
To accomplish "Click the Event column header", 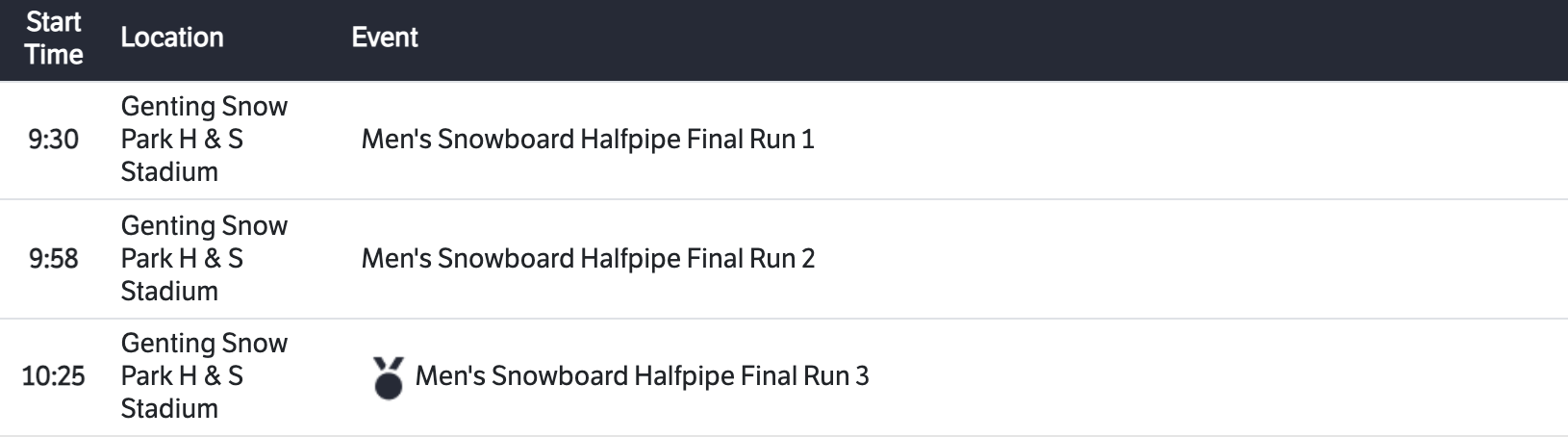I will [x=385, y=38].
